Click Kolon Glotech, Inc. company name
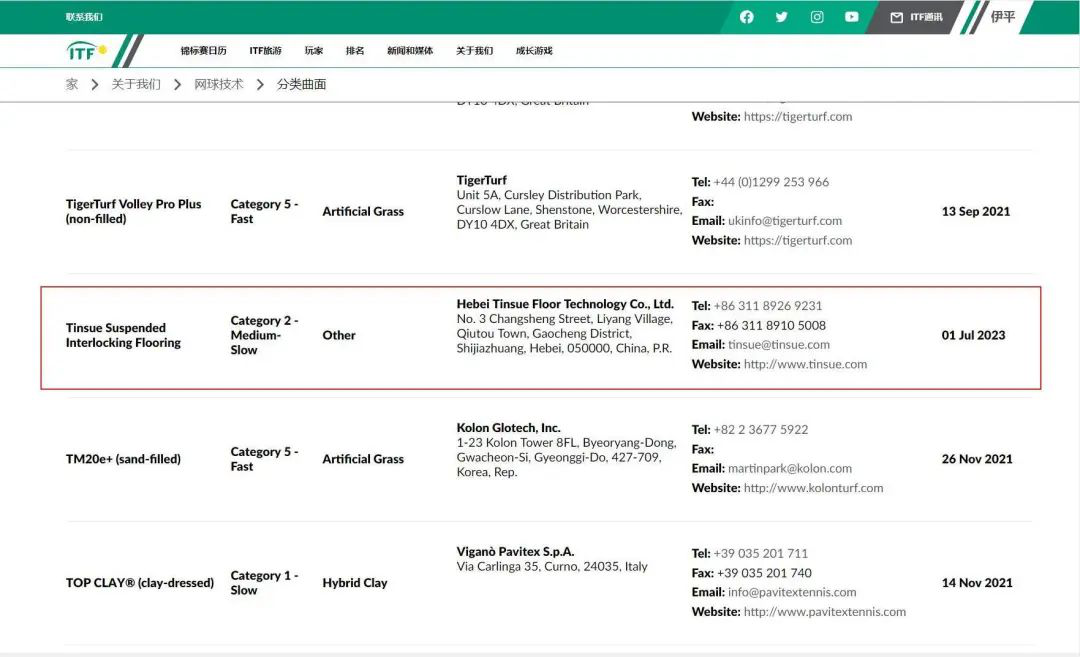Image resolution: width=1080 pixels, height=657 pixels. click(508, 428)
